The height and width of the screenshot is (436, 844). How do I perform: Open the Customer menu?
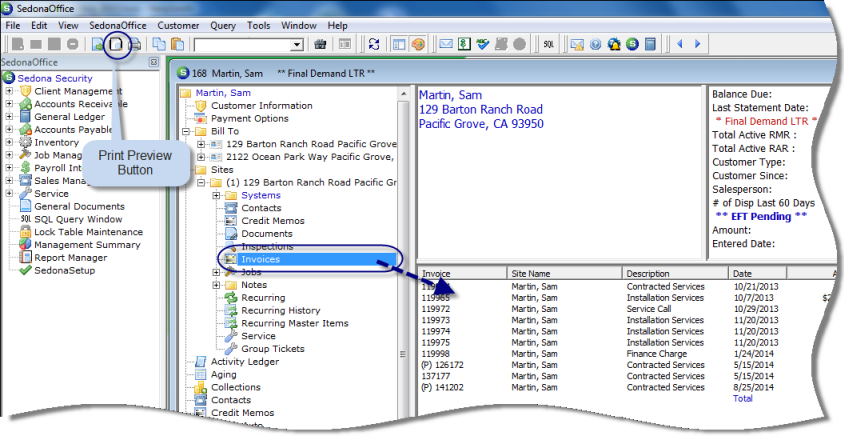[178, 25]
